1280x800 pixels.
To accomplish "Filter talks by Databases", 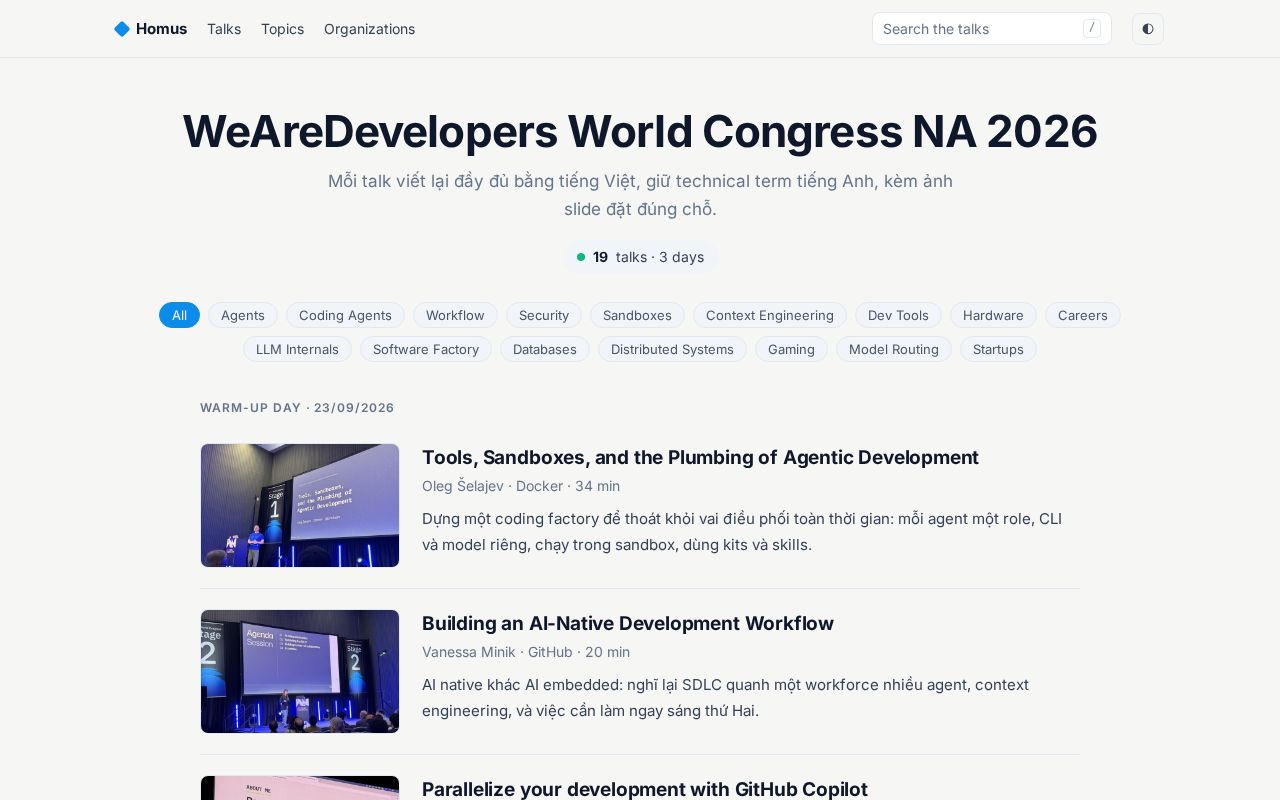I will click(545, 349).
